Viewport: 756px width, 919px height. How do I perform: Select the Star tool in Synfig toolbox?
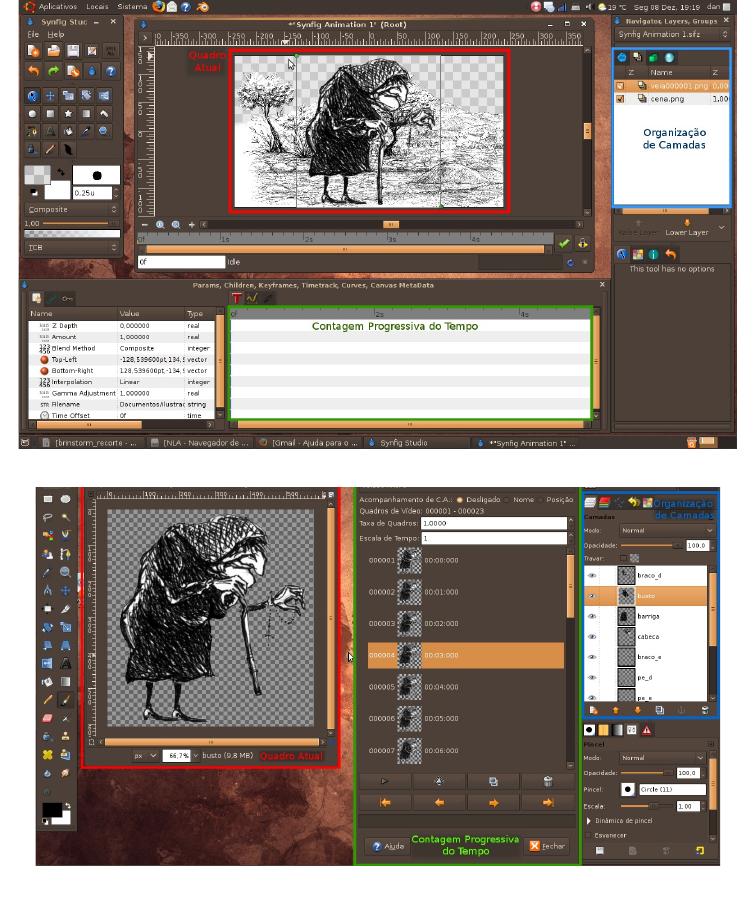click(68, 114)
